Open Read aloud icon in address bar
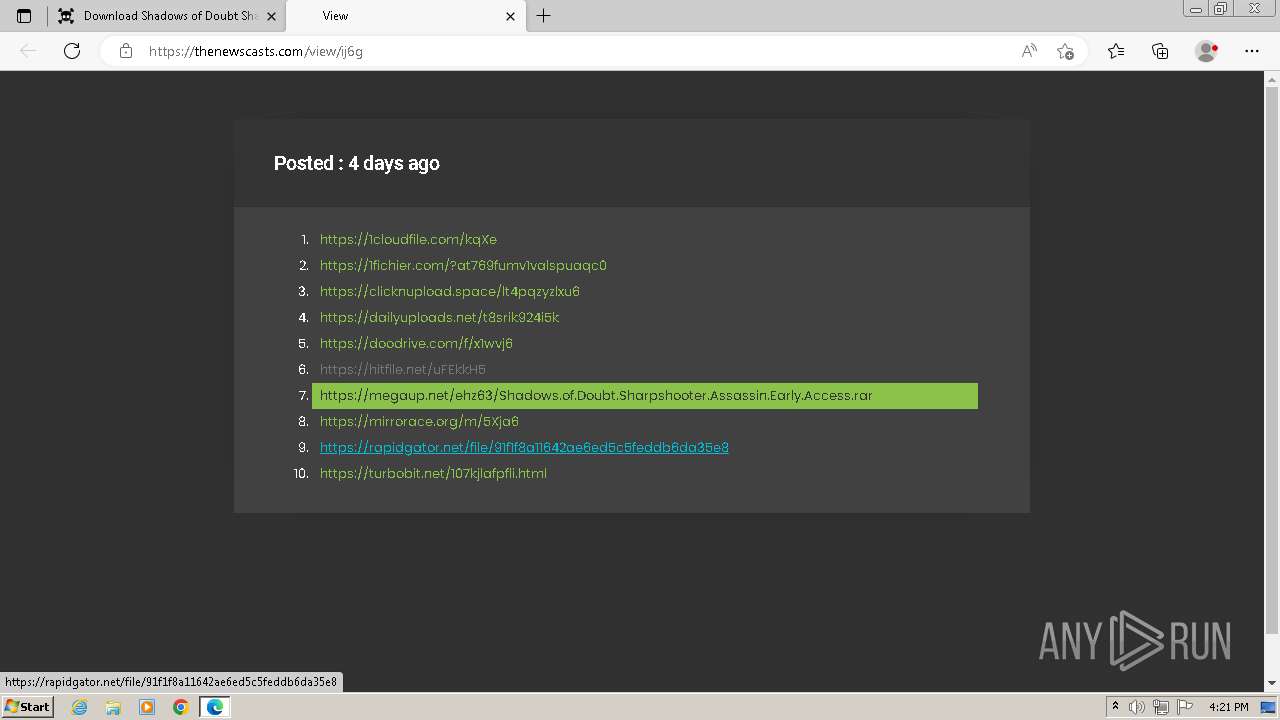1280x720 pixels. (x=1029, y=51)
